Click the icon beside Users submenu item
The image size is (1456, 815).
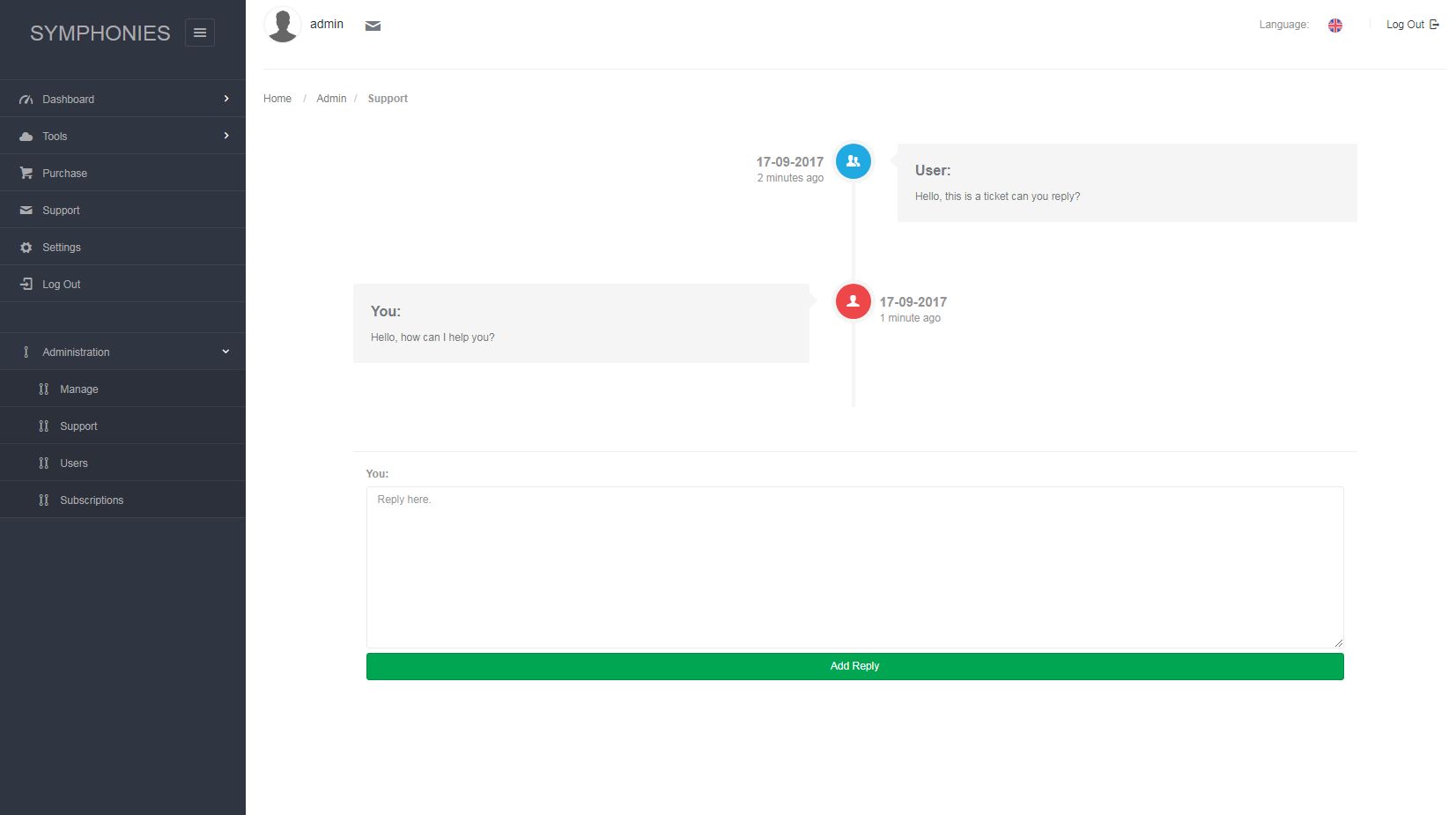pos(44,463)
